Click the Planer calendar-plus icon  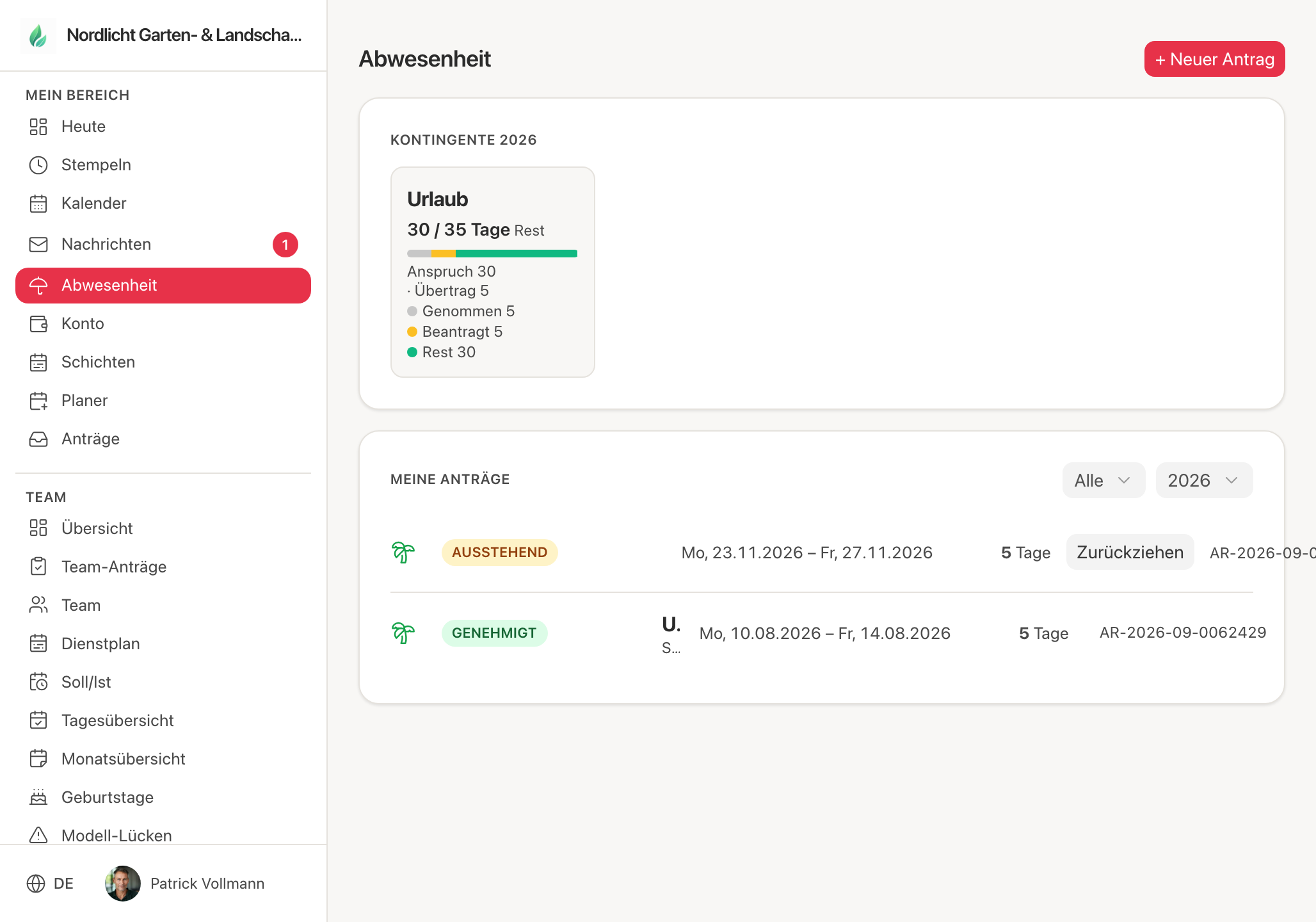coord(38,401)
